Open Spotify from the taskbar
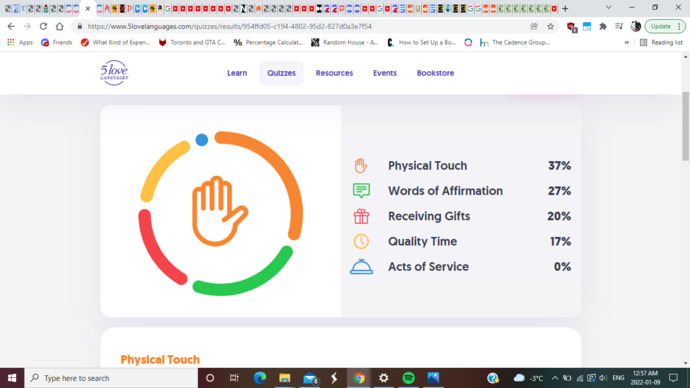Screen dimensions: 690x388 click(408, 378)
